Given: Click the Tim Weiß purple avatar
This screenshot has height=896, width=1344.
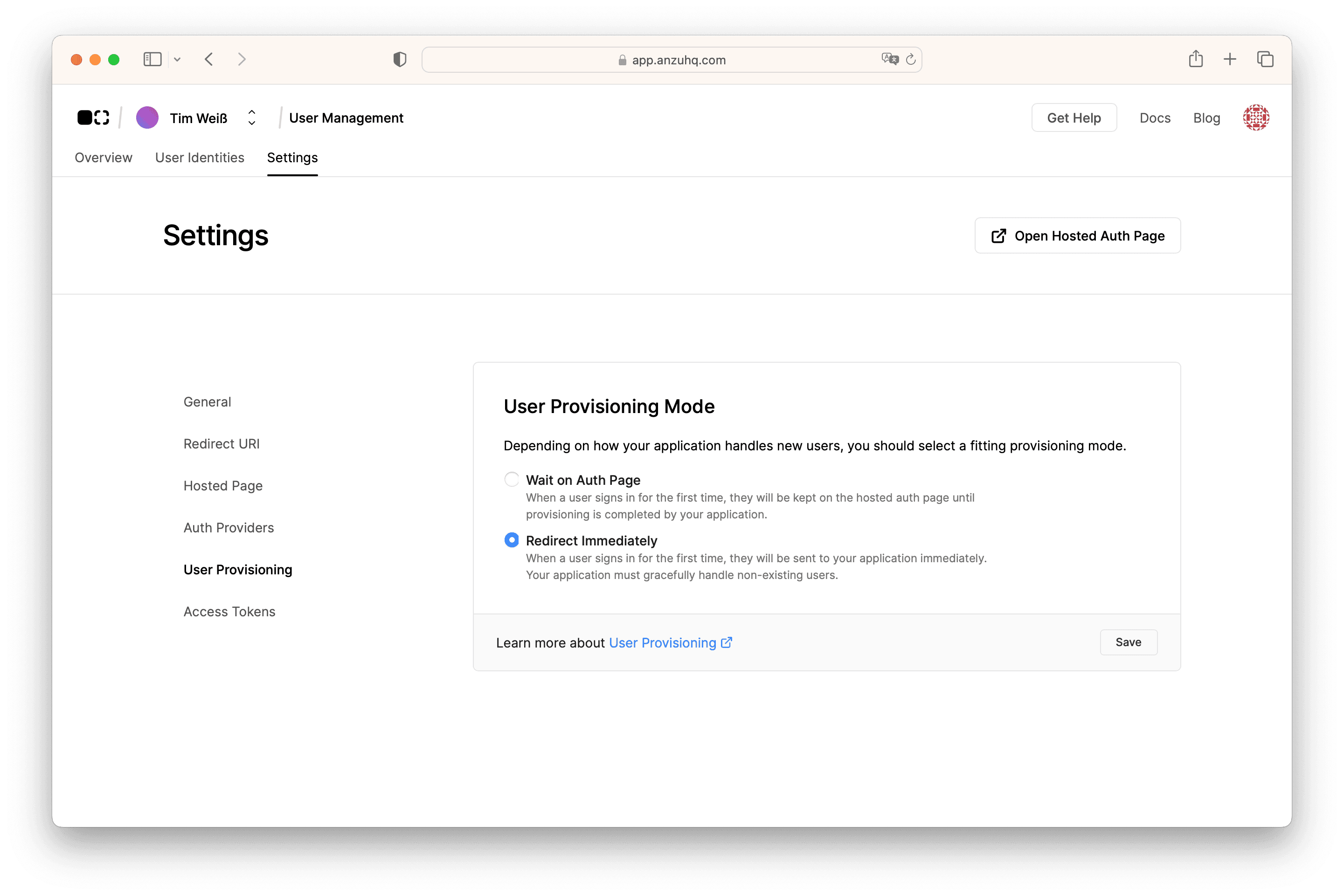Looking at the screenshot, I should tap(147, 118).
